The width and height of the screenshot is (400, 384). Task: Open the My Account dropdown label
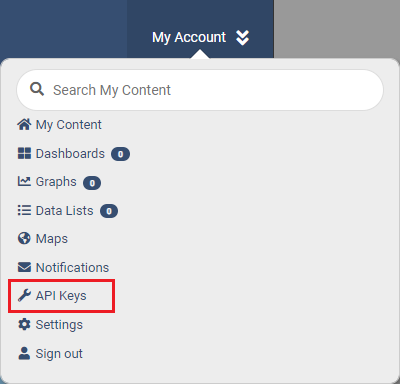[x=189, y=37]
